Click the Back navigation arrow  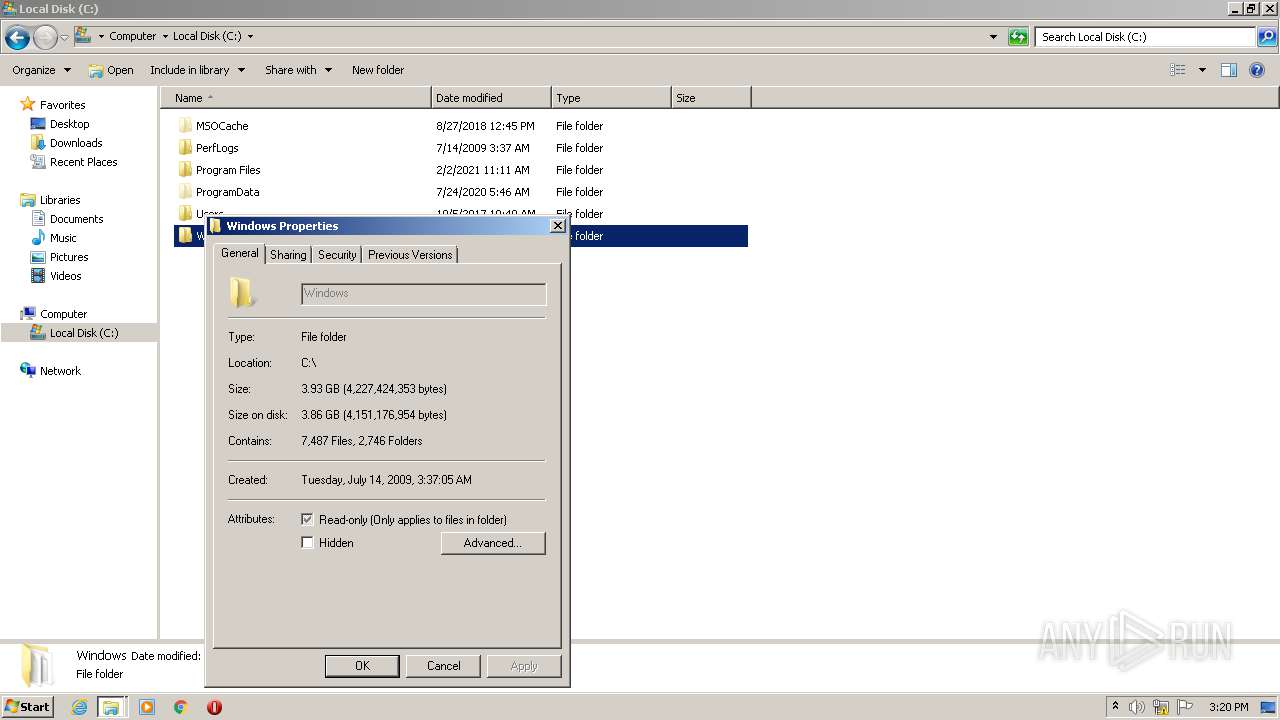point(17,38)
